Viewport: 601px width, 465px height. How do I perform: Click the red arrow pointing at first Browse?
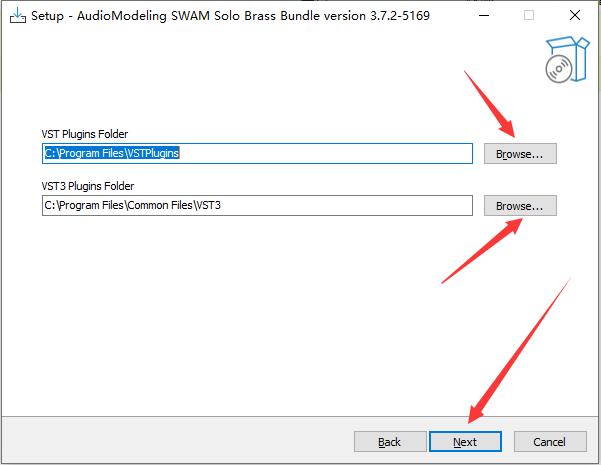click(x=489, y=104)
